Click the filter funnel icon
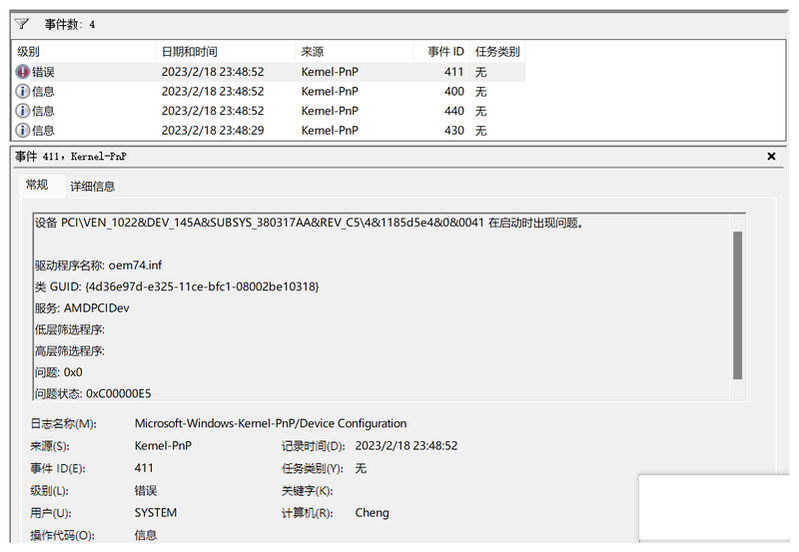This screenshot has height=552, width=799. point(22,24)
